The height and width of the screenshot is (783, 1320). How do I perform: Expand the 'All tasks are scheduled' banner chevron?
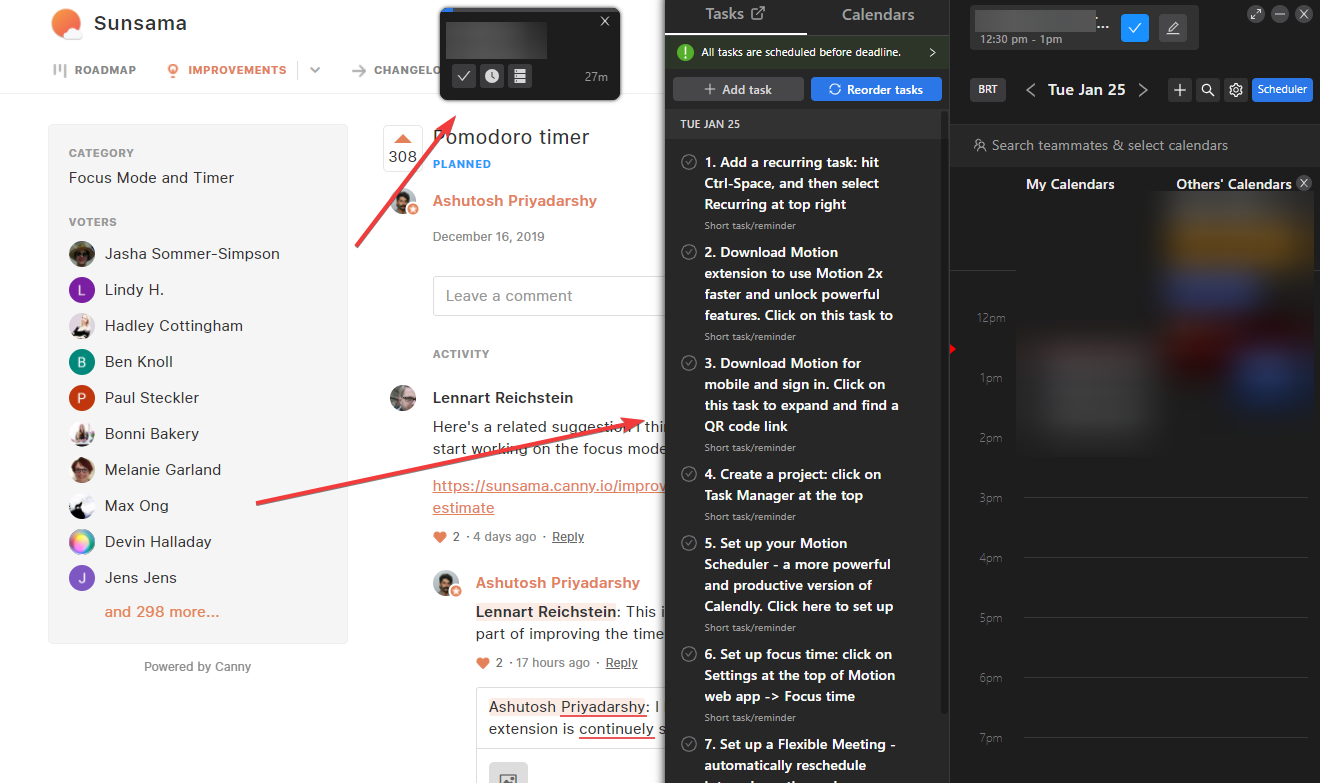932,52
